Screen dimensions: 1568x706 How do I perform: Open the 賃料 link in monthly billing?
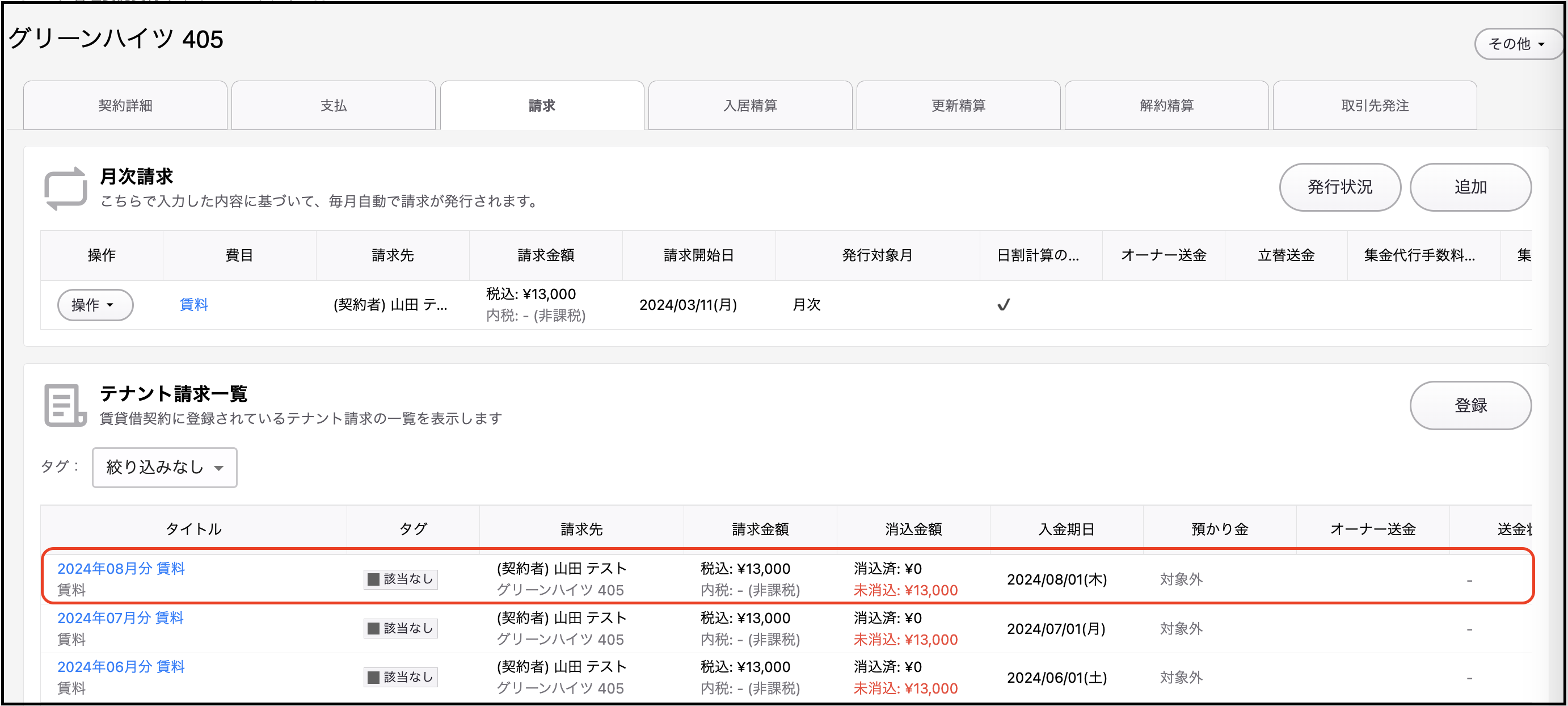[x=194, y=305]
